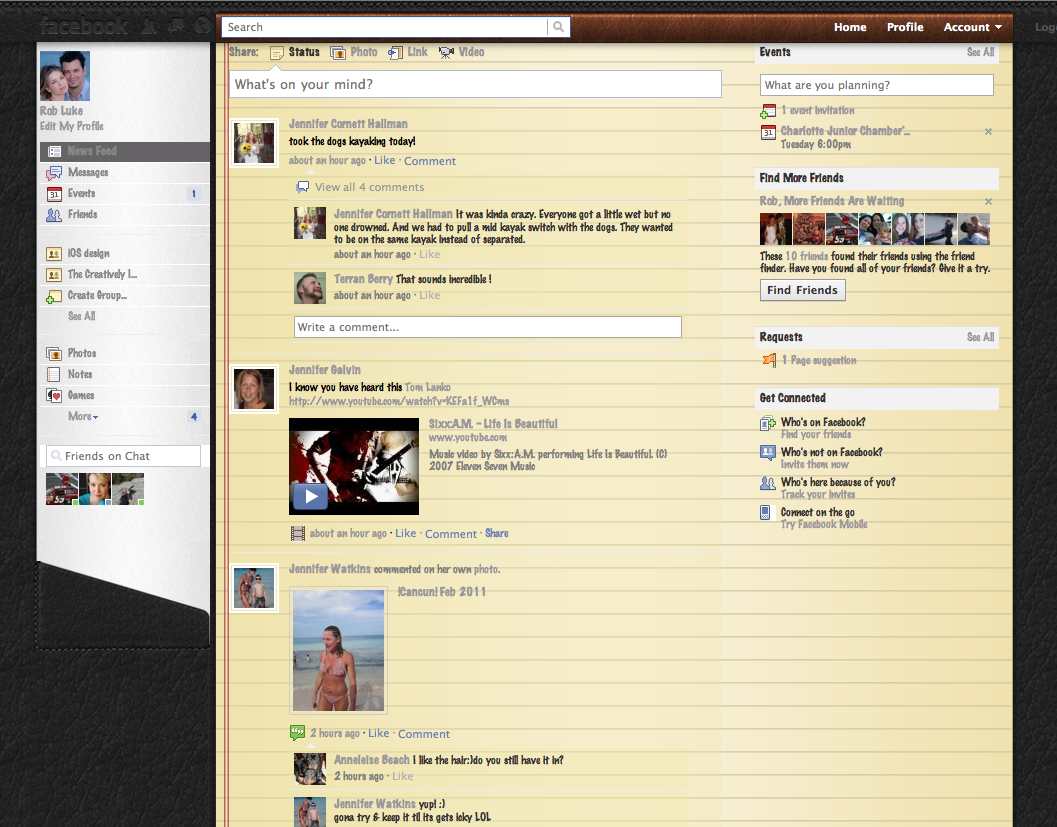Play the SixxA.M. video thumbnail

click(x=354, y=466)
